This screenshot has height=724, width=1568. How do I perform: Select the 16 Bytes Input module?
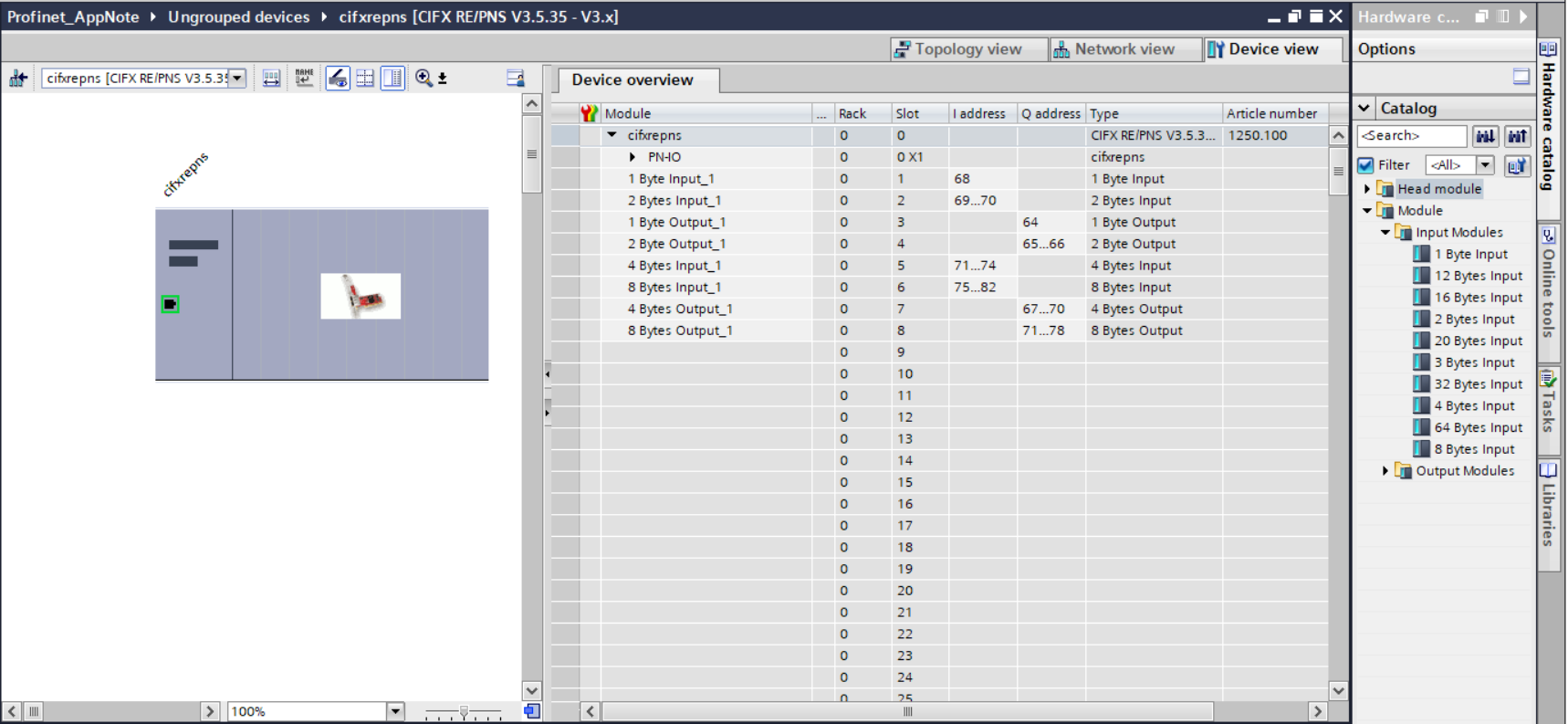click(x=1478, y=298)
